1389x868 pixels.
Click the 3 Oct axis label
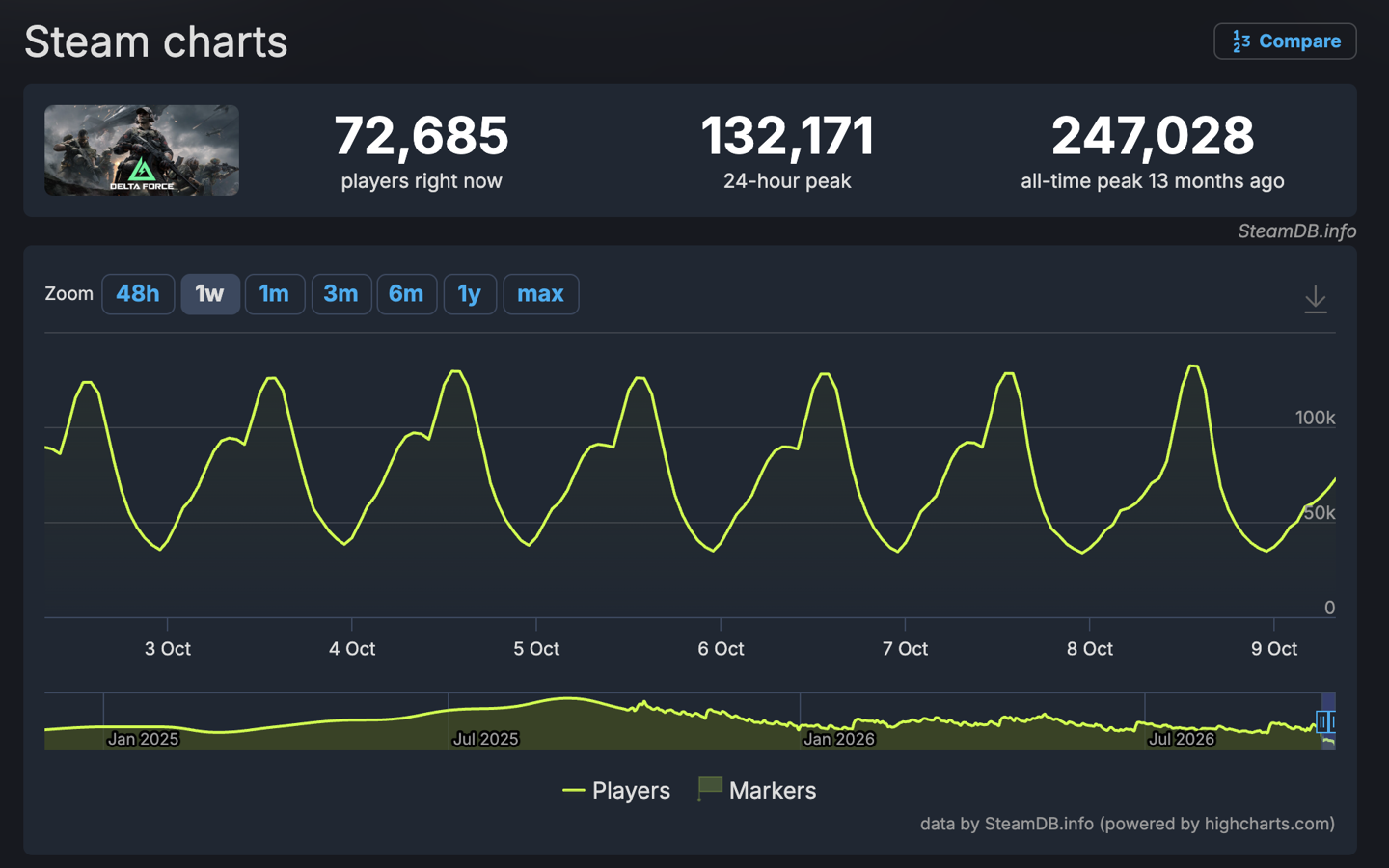pos(168,649)
